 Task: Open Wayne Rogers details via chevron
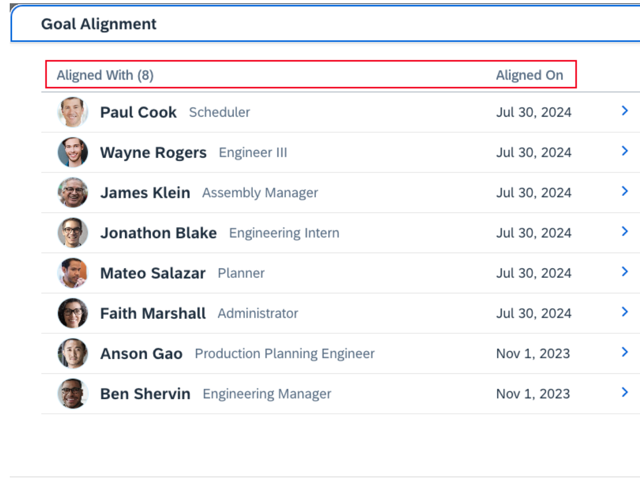point(624,151)
